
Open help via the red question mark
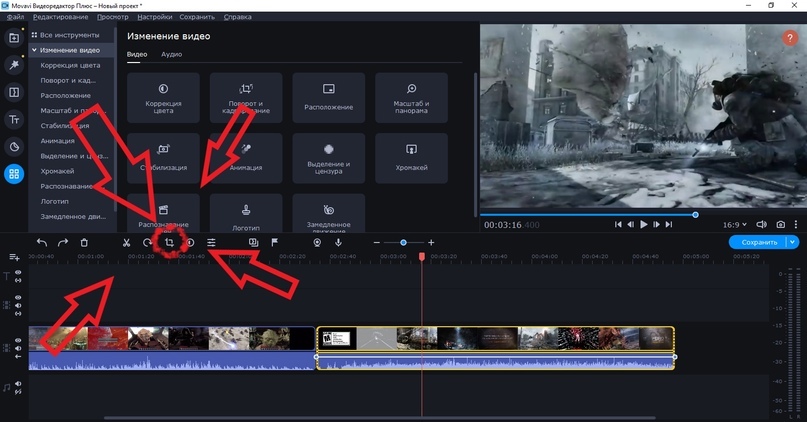click(x=790, y=38)
